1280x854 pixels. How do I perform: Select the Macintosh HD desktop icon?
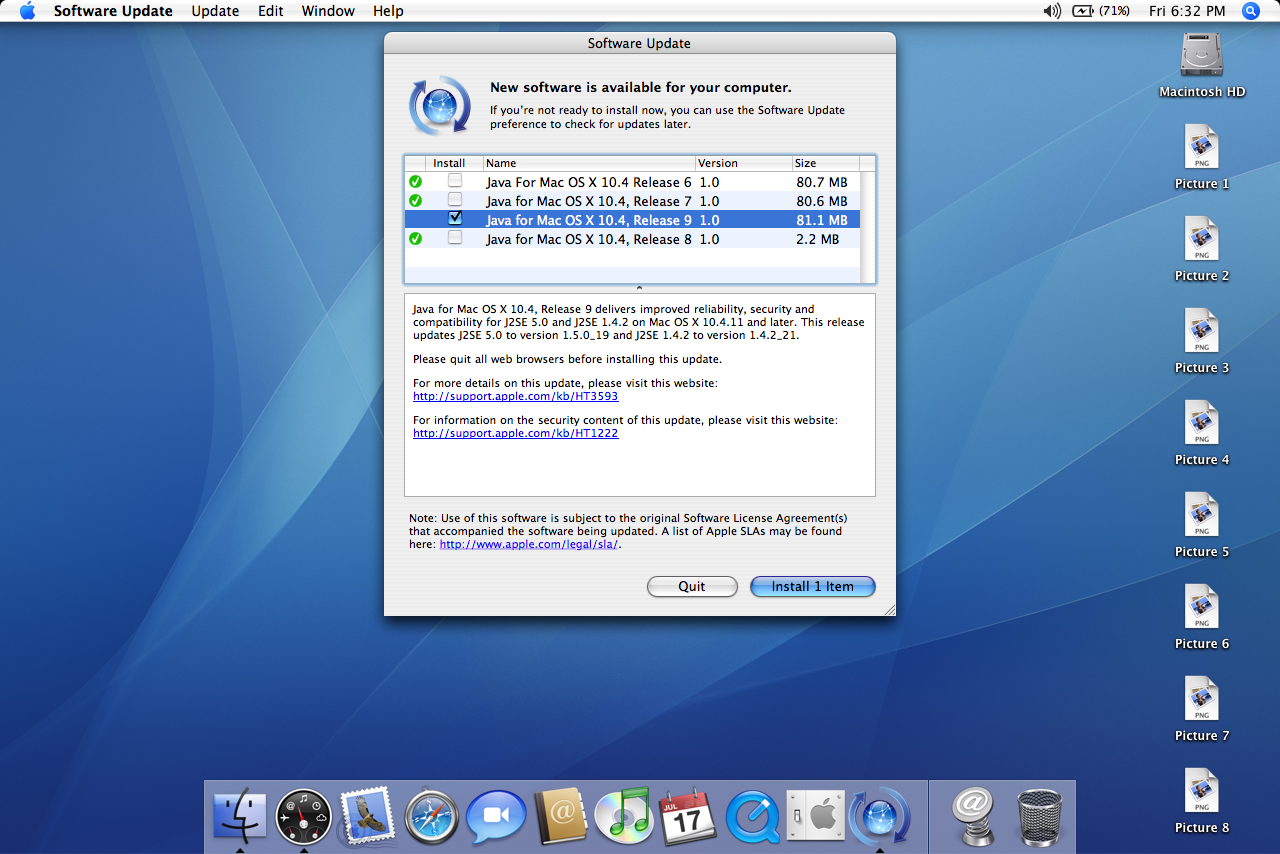pyautogui.click(x=1202, y=65)
